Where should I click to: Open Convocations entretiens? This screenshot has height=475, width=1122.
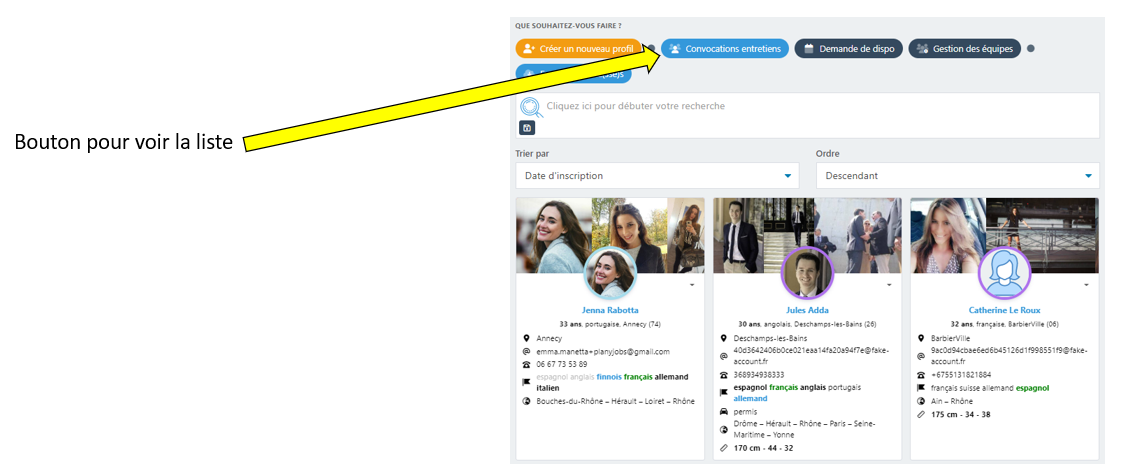[725, 48]
